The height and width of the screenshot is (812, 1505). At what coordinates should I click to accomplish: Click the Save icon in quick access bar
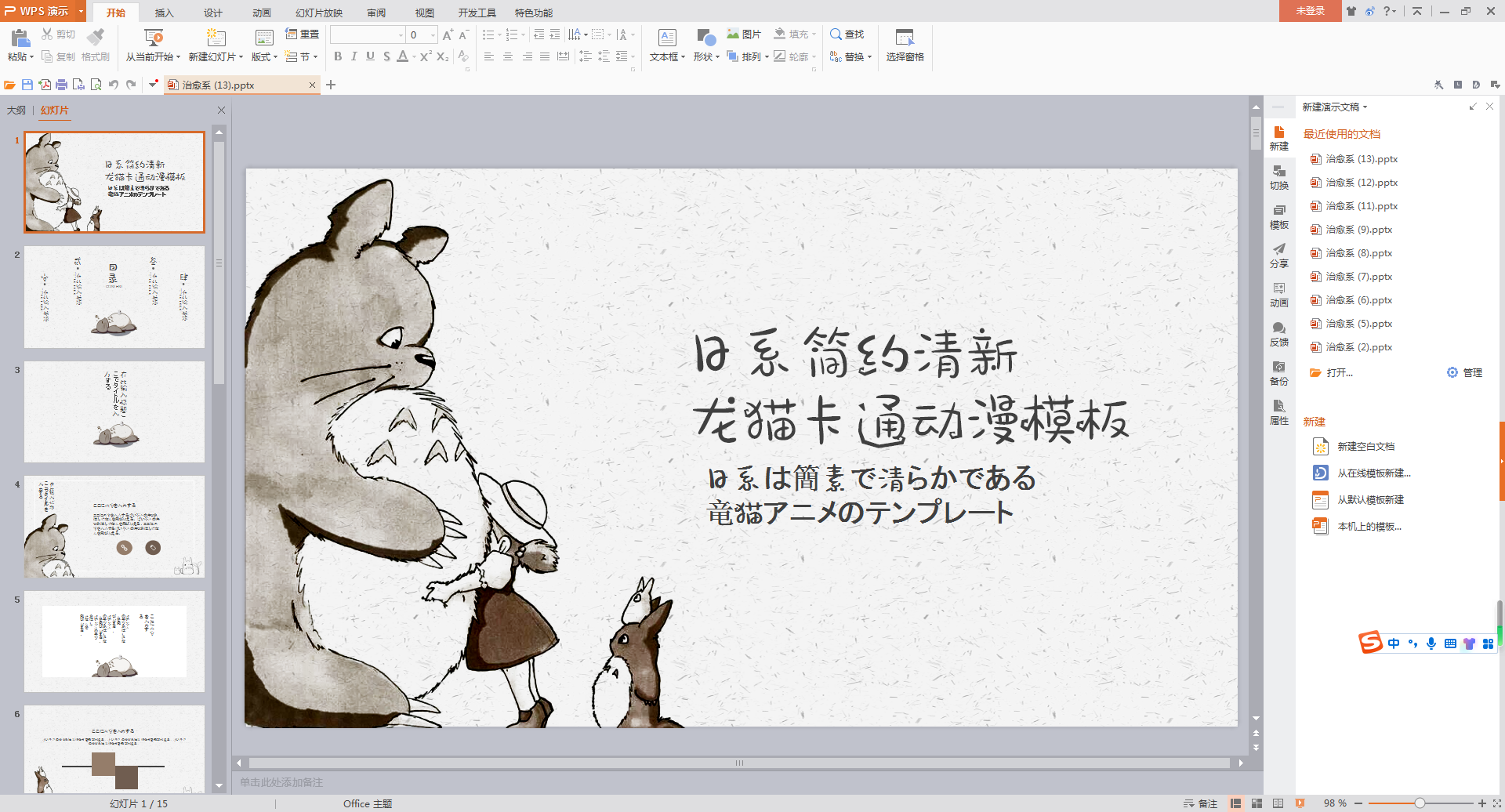(27, 85)
